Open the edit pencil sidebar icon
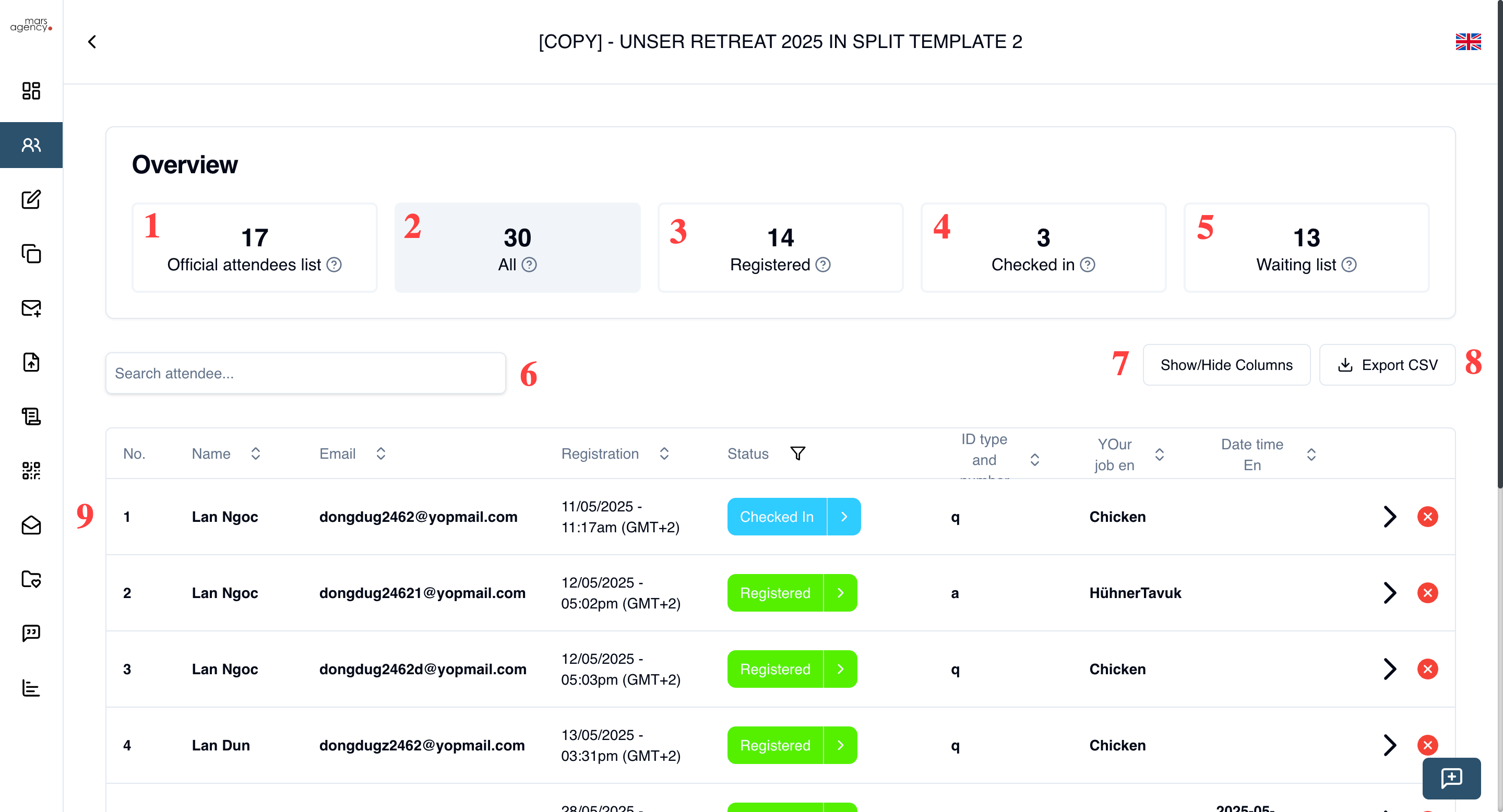The width and height of the screenshot is (1503, 812). click(31, 199)
